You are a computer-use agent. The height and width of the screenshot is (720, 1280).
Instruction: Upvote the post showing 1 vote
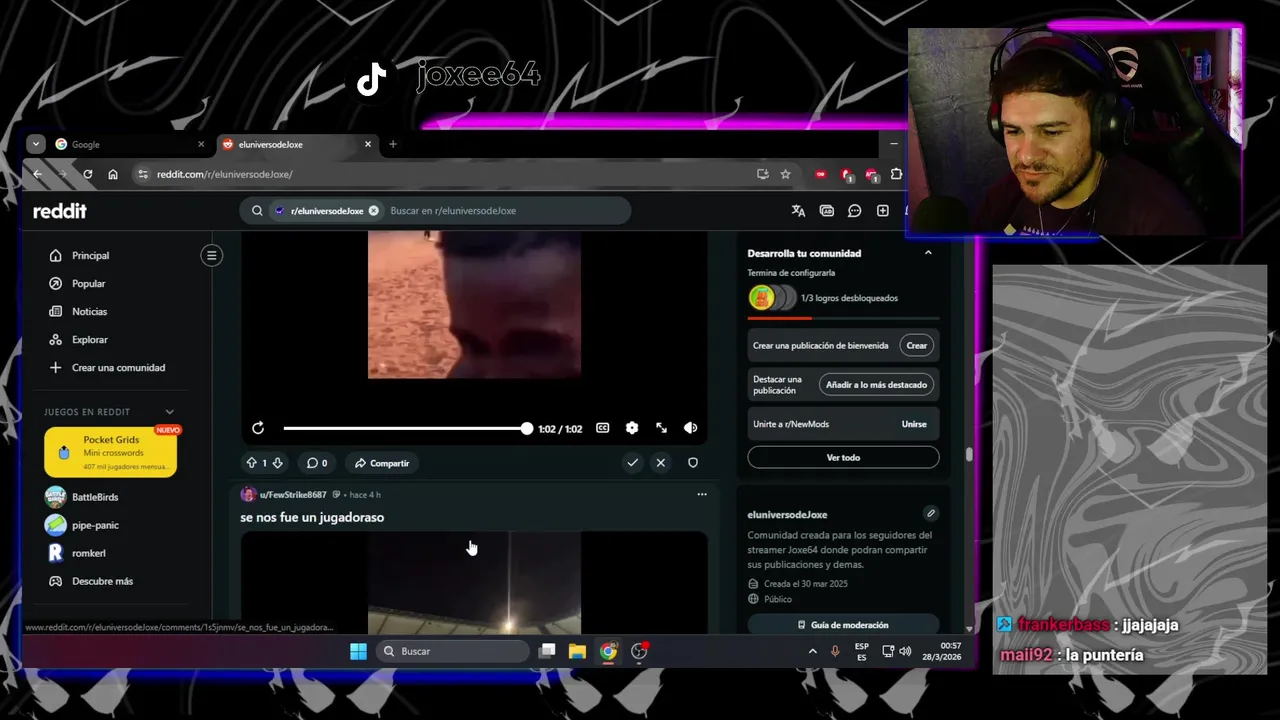pos(252,463)
